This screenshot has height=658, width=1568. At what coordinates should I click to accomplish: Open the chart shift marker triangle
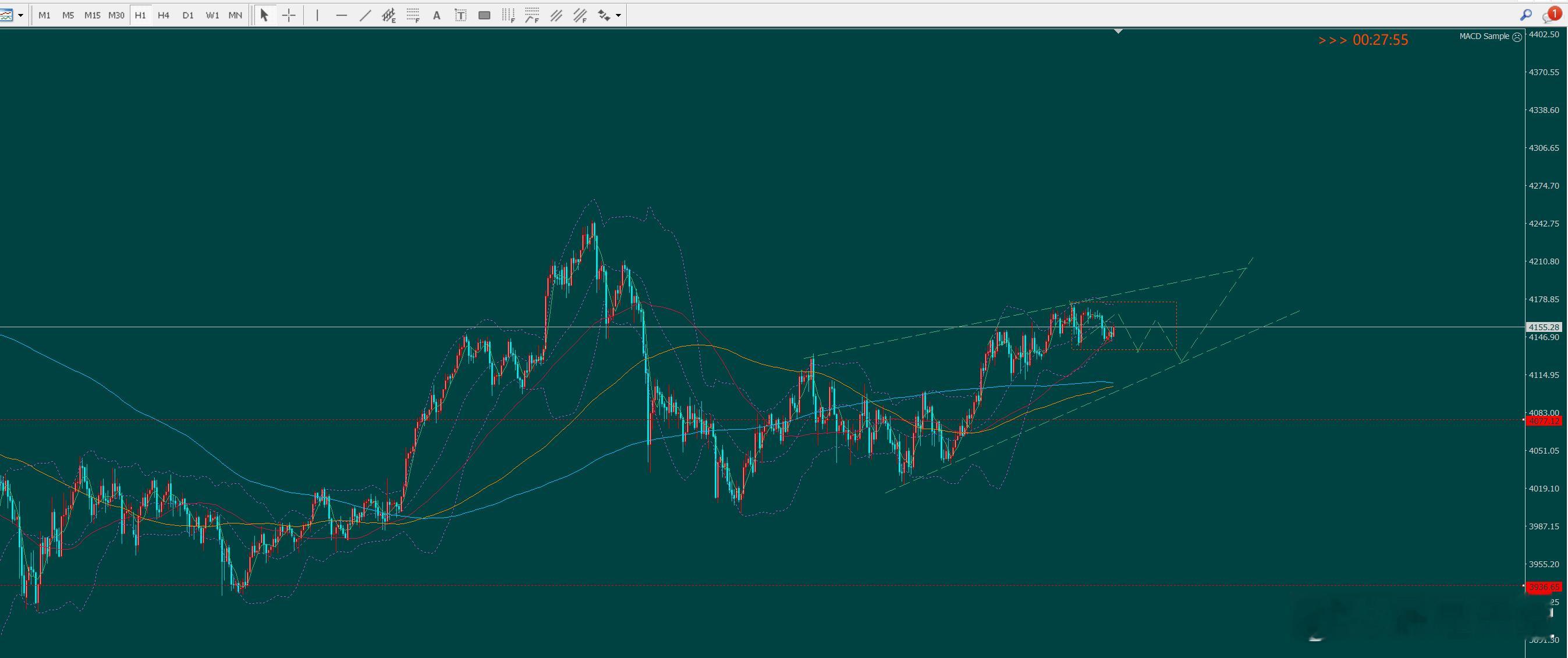1118,31
